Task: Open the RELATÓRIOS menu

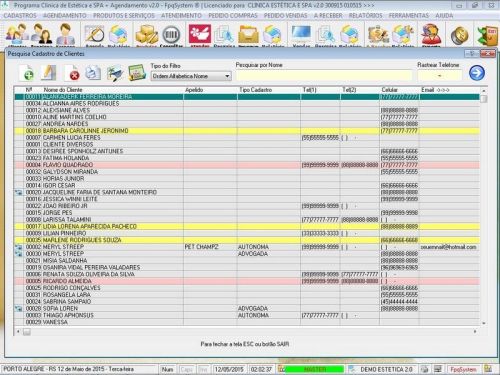Action: (x=365, y=16)
